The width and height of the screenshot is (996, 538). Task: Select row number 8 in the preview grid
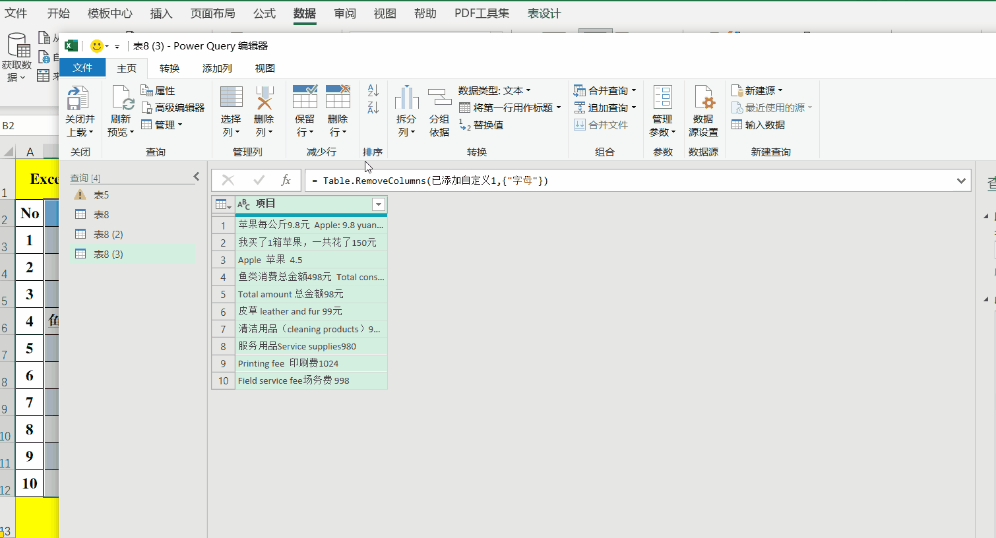pyautogui.click(x=223, y=346)
